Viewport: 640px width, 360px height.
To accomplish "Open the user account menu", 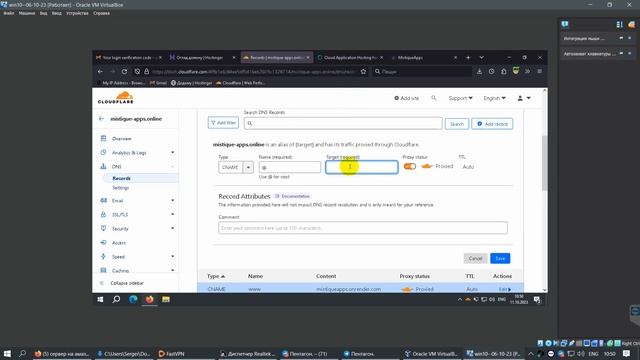I will click(x=524, y=98).
